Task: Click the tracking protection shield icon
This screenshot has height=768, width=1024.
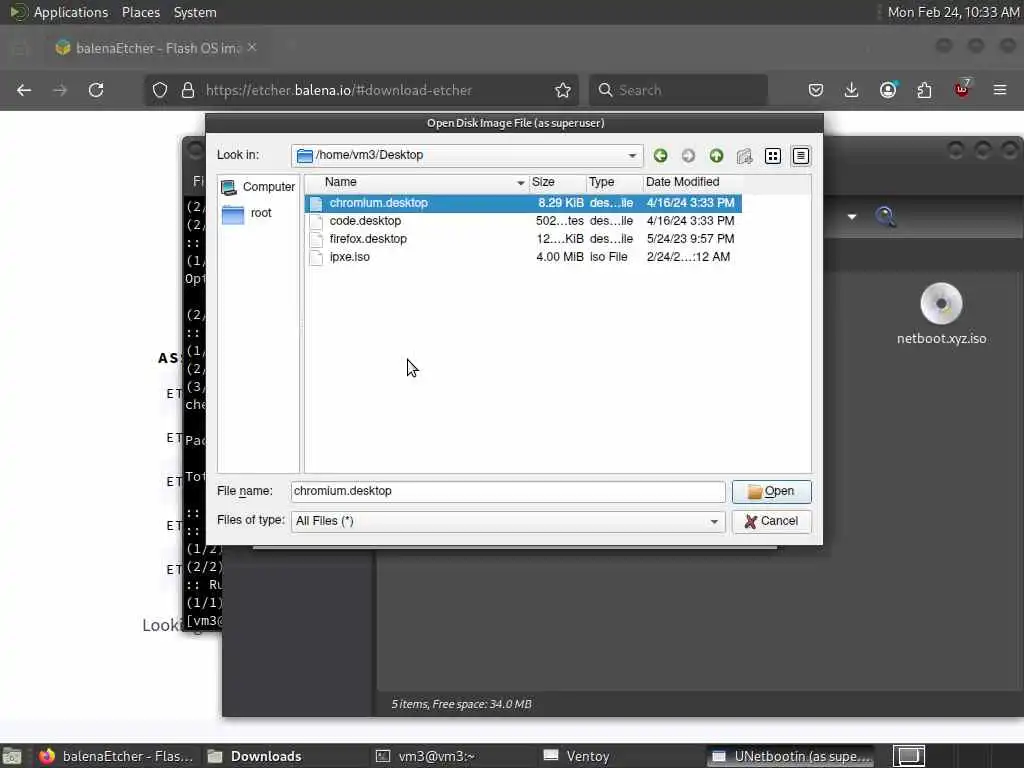Action: point(160,90)
